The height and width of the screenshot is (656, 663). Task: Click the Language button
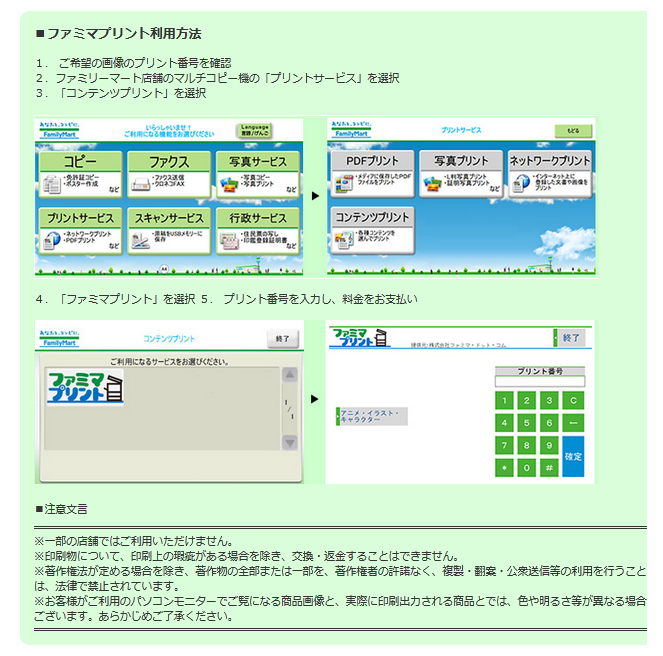click(254, 130)
